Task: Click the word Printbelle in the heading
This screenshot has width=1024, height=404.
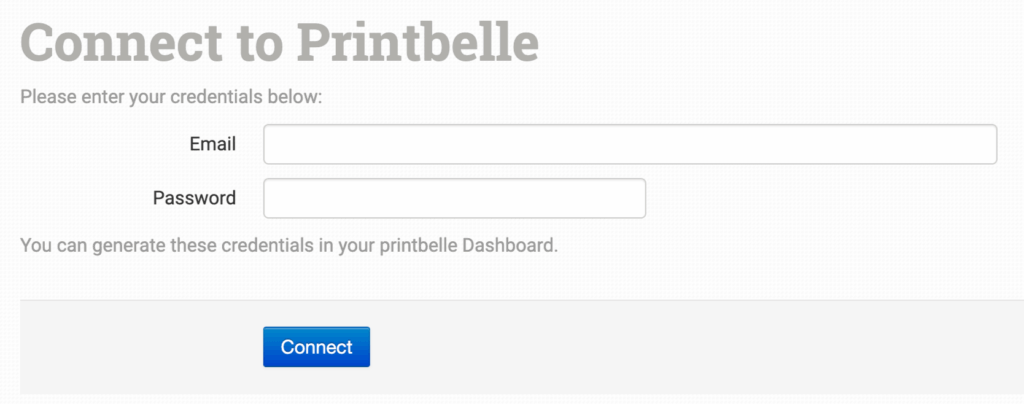Action: click(418, 43)
